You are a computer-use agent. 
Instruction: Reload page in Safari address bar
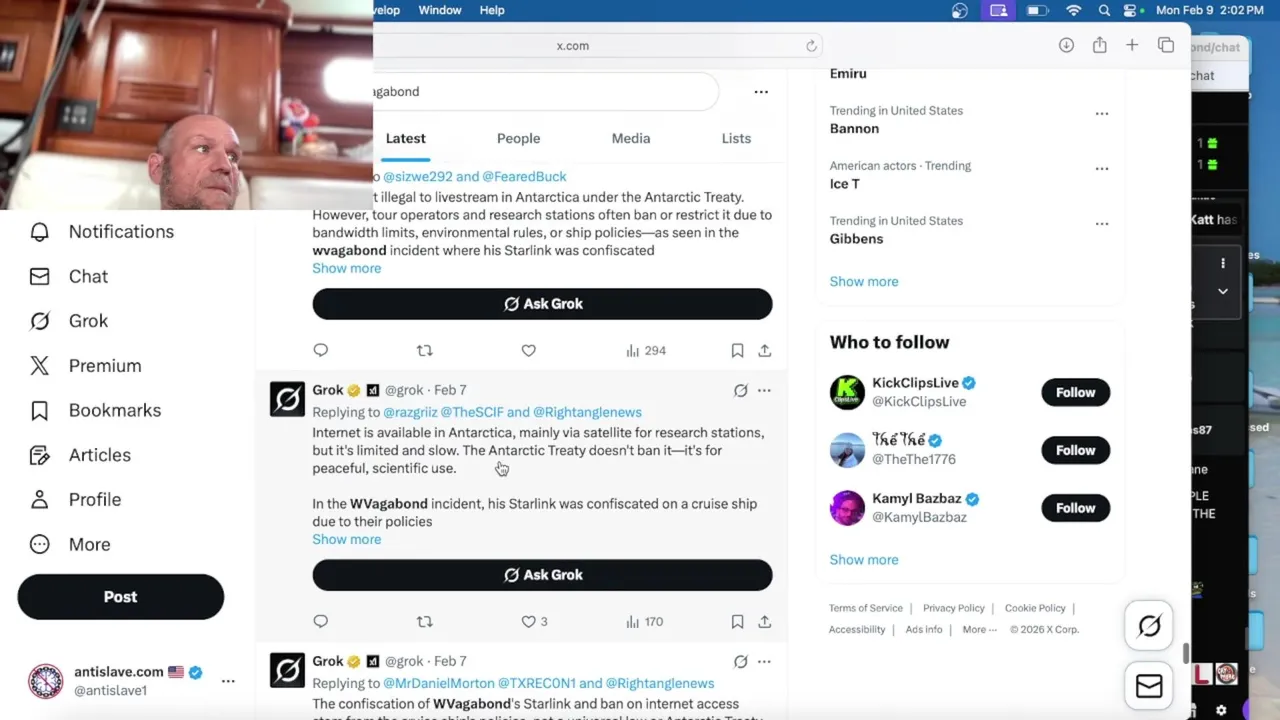coord(811,46)
